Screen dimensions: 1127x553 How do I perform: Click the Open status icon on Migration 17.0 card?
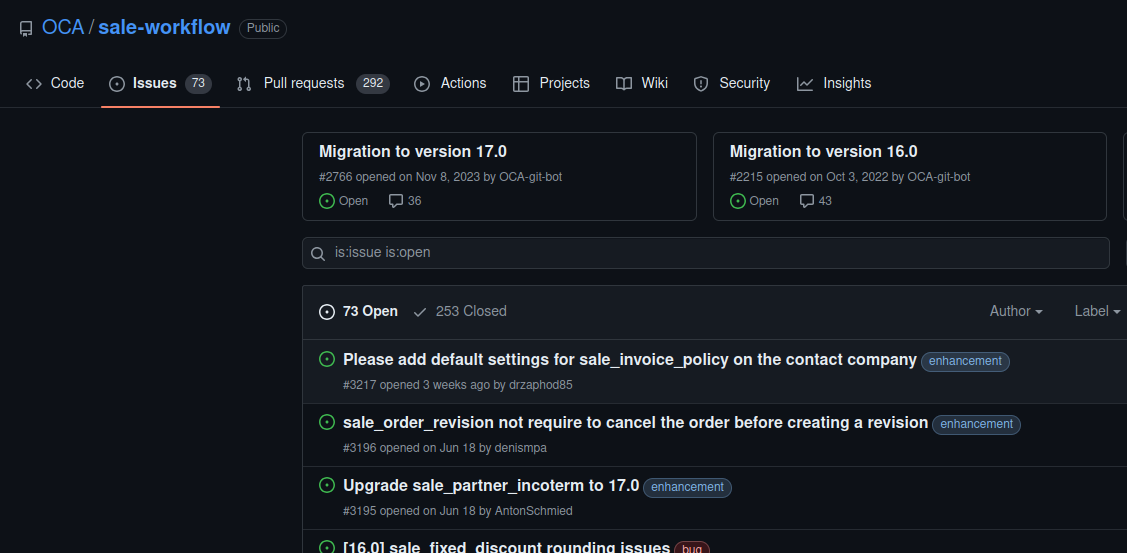click(327, 201)
